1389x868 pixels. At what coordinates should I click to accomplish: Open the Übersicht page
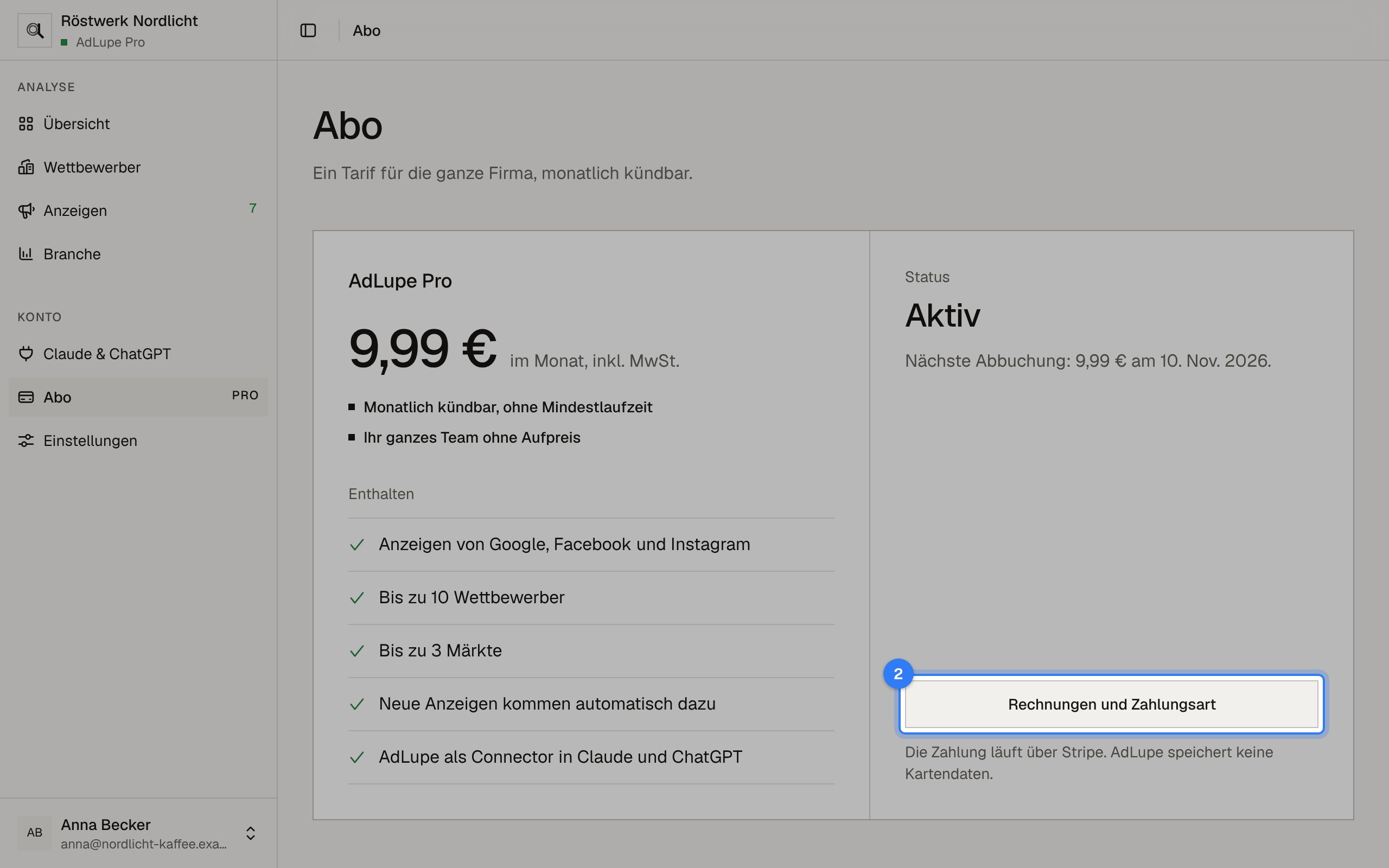click(x=138, y=124)
